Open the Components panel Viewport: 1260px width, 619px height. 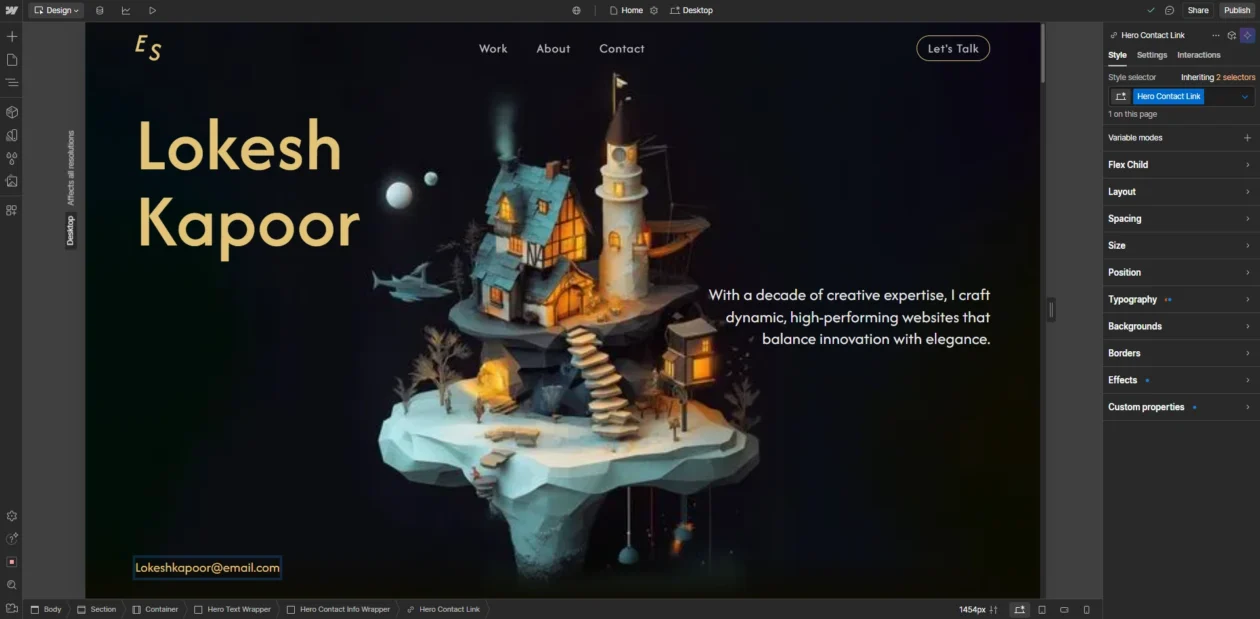point(12,112)
